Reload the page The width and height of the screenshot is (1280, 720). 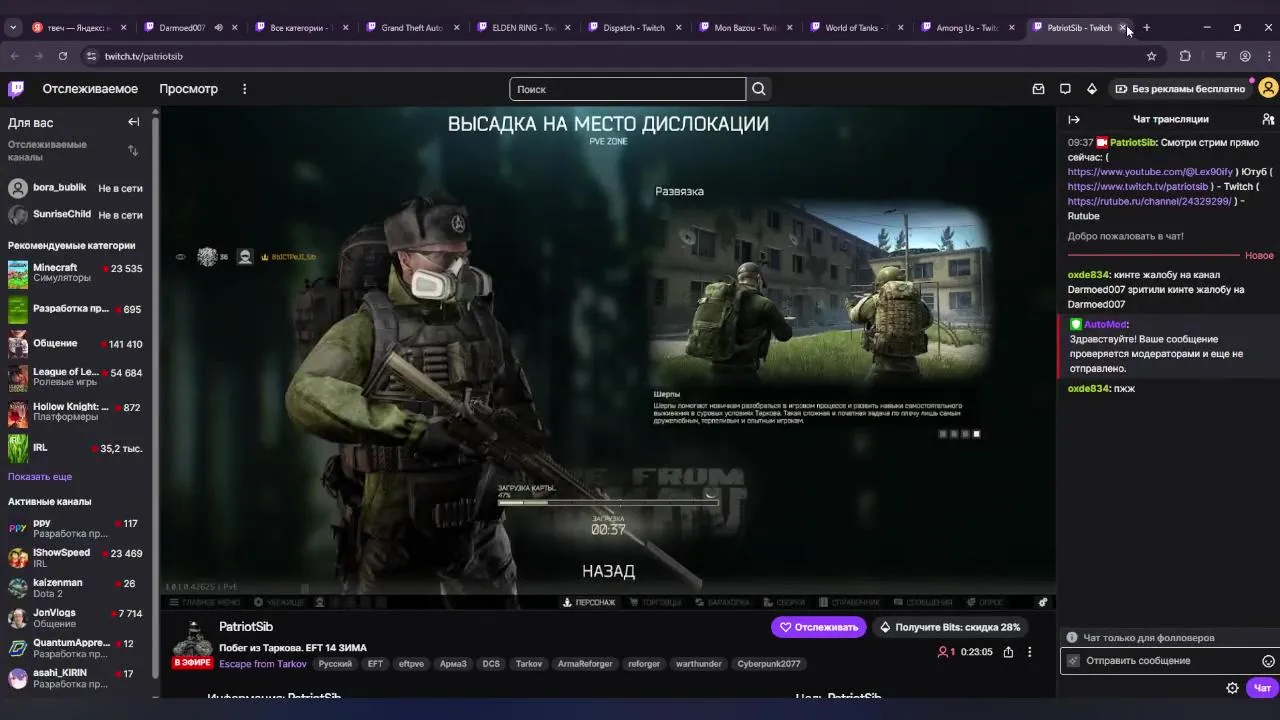coord(62,56)
